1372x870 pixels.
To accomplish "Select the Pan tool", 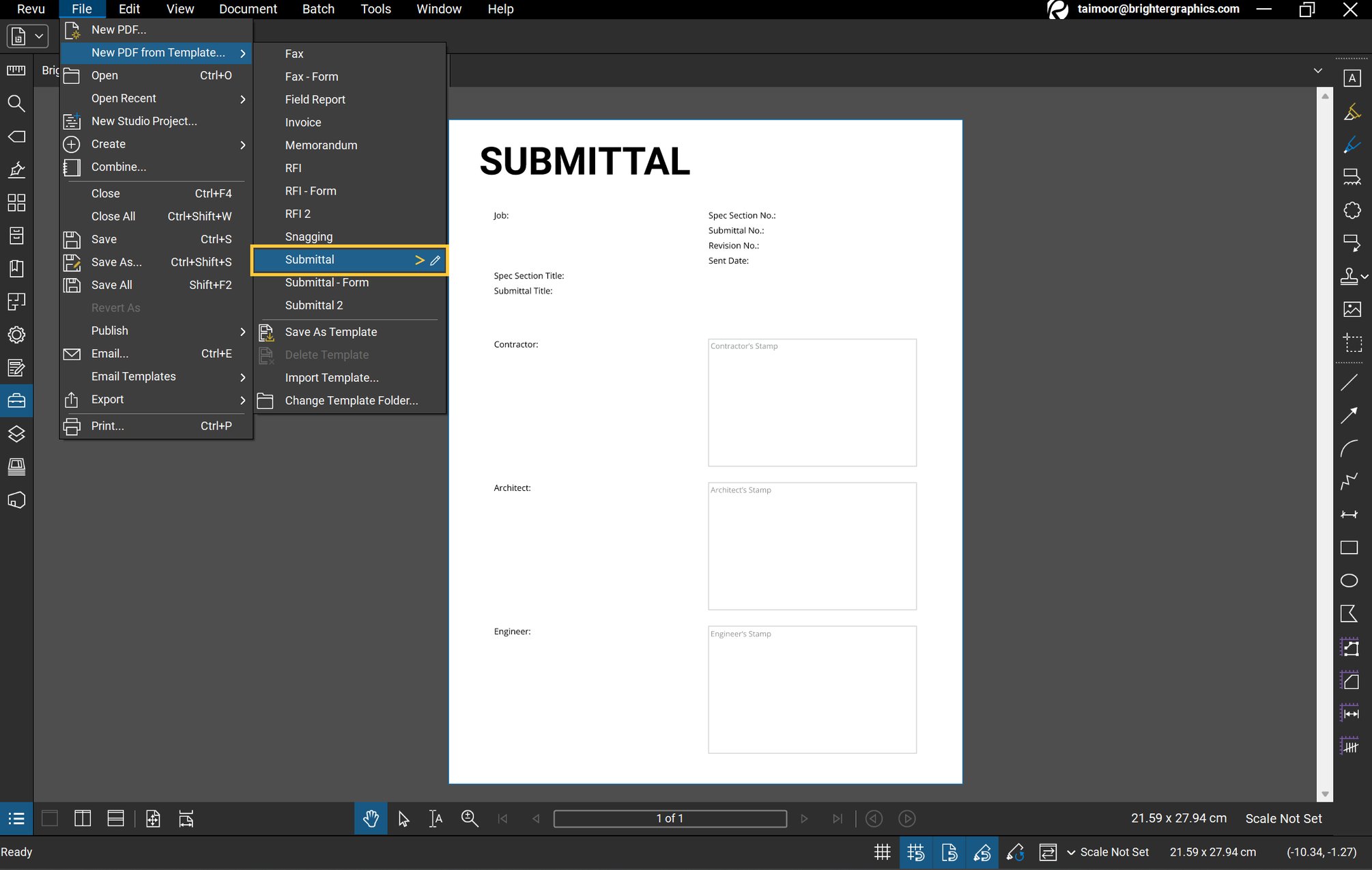I will point(371,818).
